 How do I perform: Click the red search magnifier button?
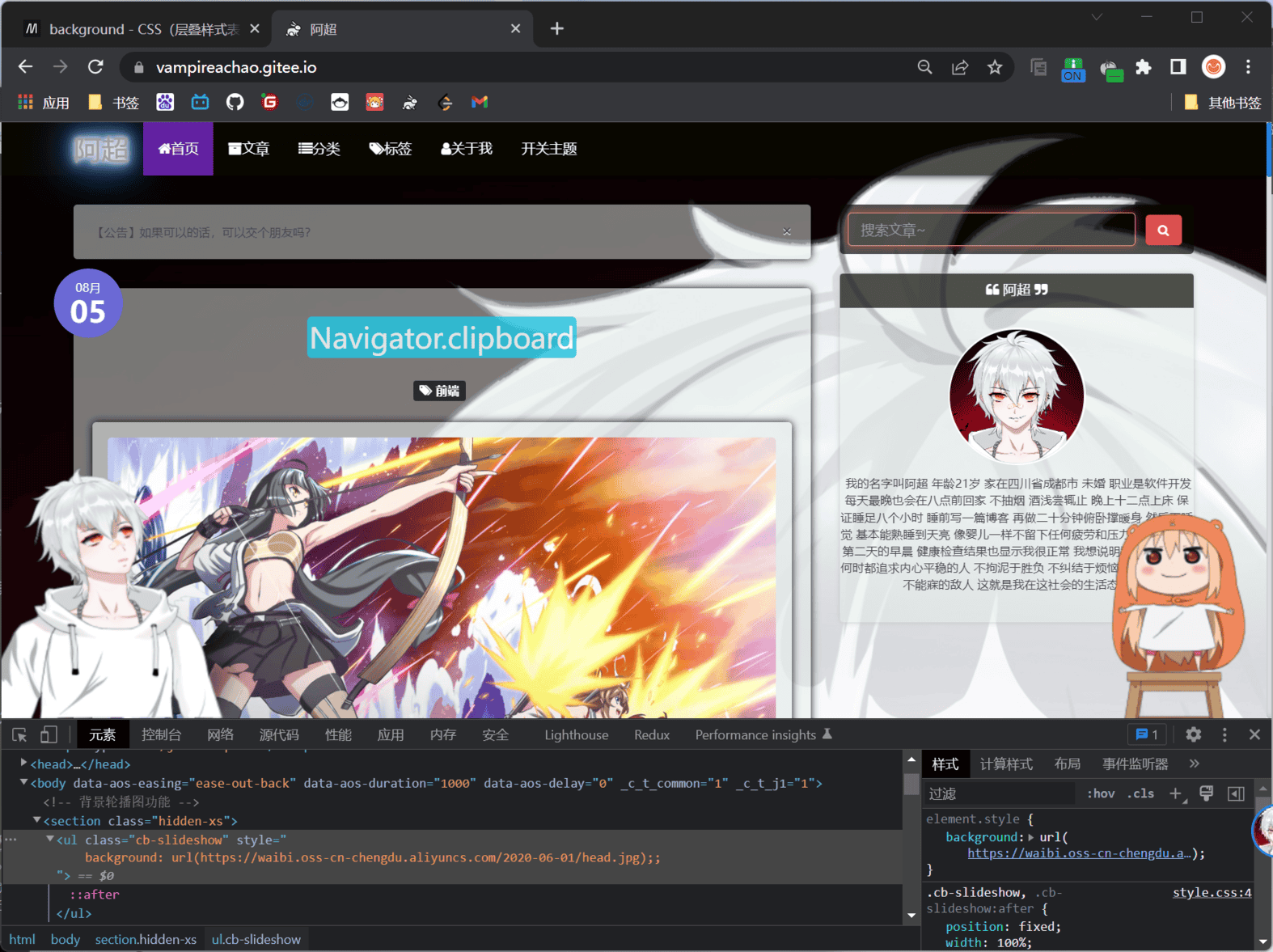[x=1163, y=231]
